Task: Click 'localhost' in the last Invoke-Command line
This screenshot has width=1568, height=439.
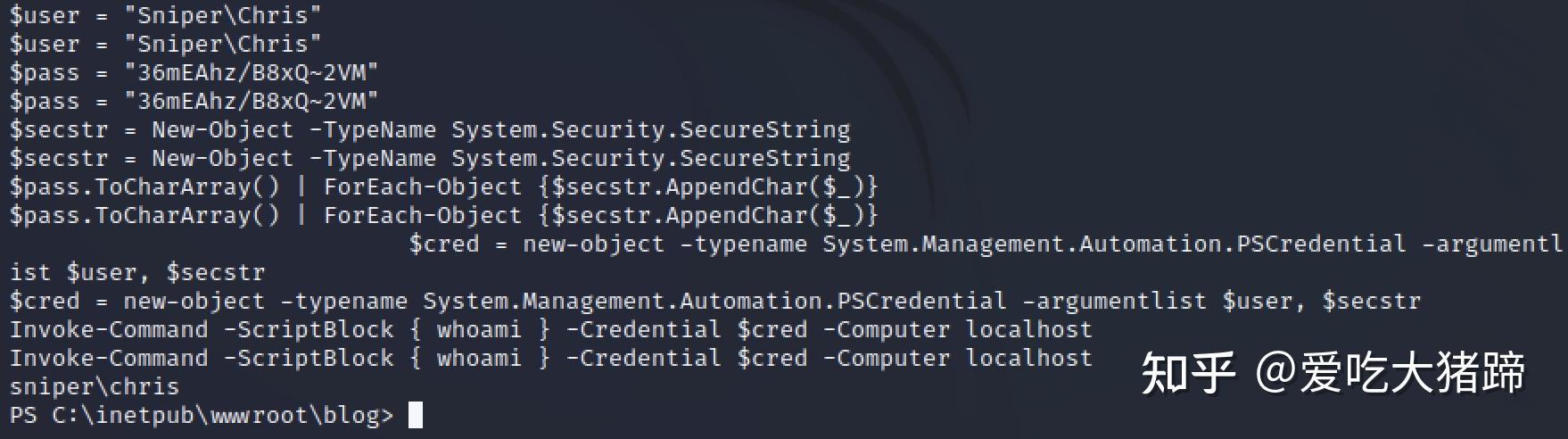Action: tap(1029, 358)
